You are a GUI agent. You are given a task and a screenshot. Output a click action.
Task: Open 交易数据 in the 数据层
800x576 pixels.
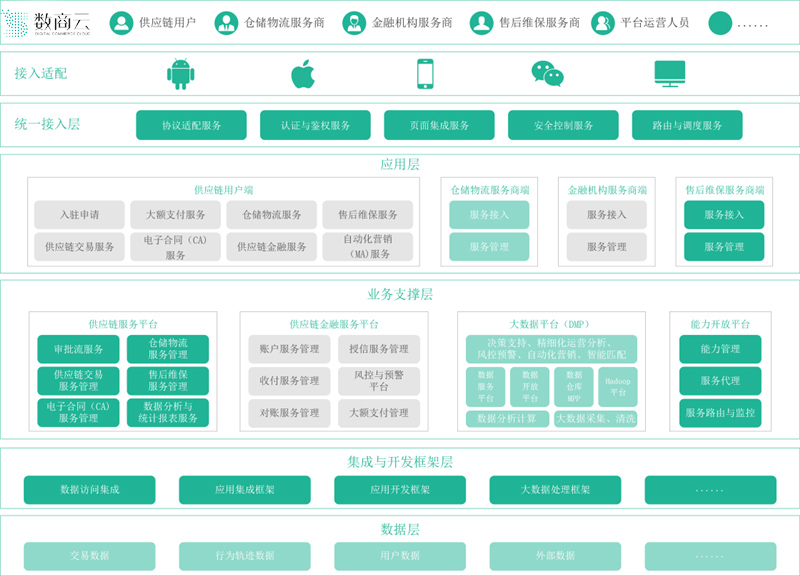90,554
